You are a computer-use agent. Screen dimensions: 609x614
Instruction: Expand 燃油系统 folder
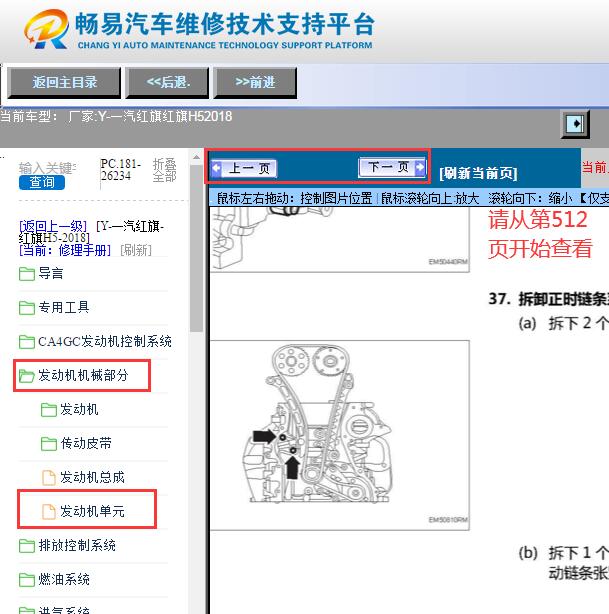(x=63, y=580)
